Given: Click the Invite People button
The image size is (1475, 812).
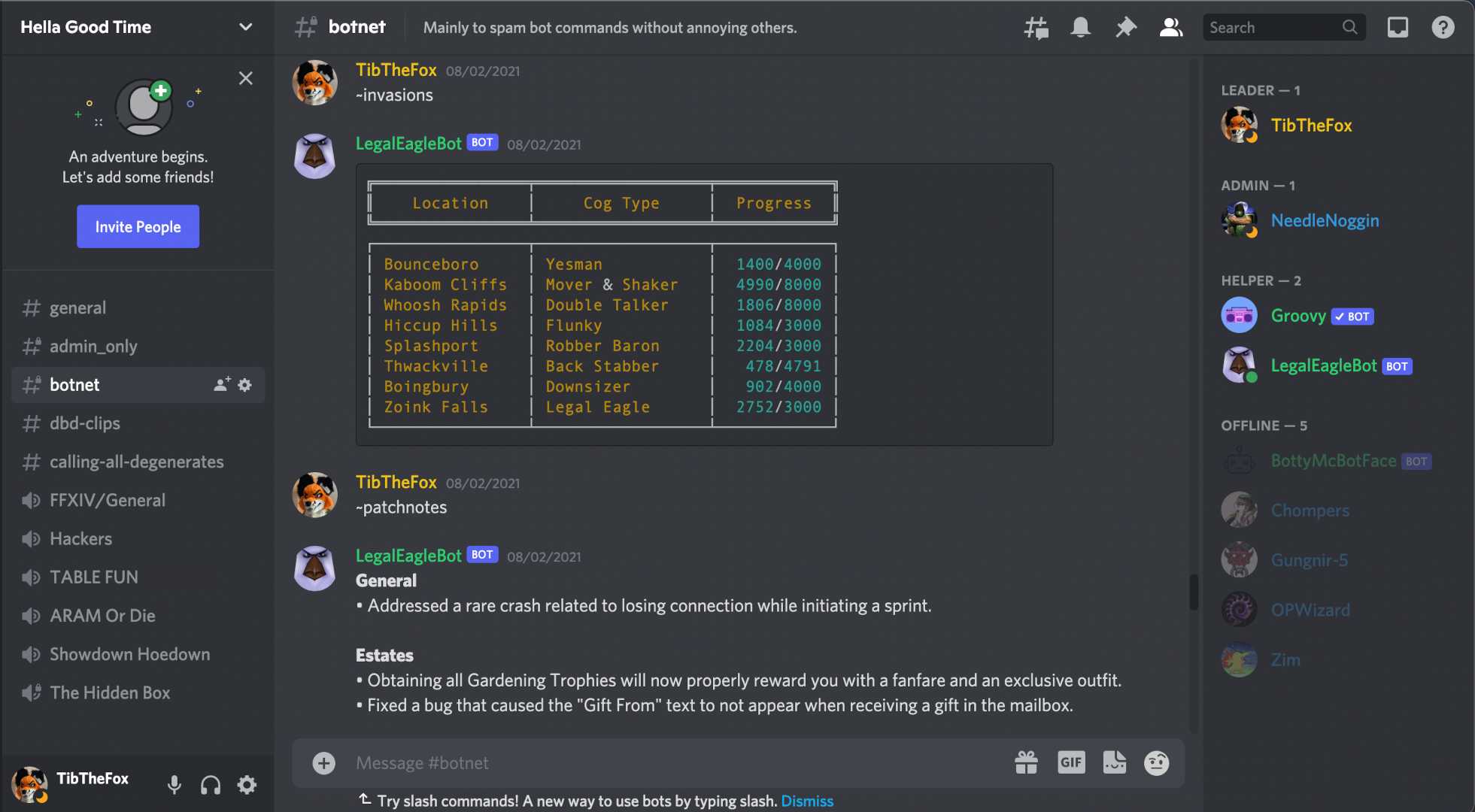Looking at the screenshot, I should [138, 226].
